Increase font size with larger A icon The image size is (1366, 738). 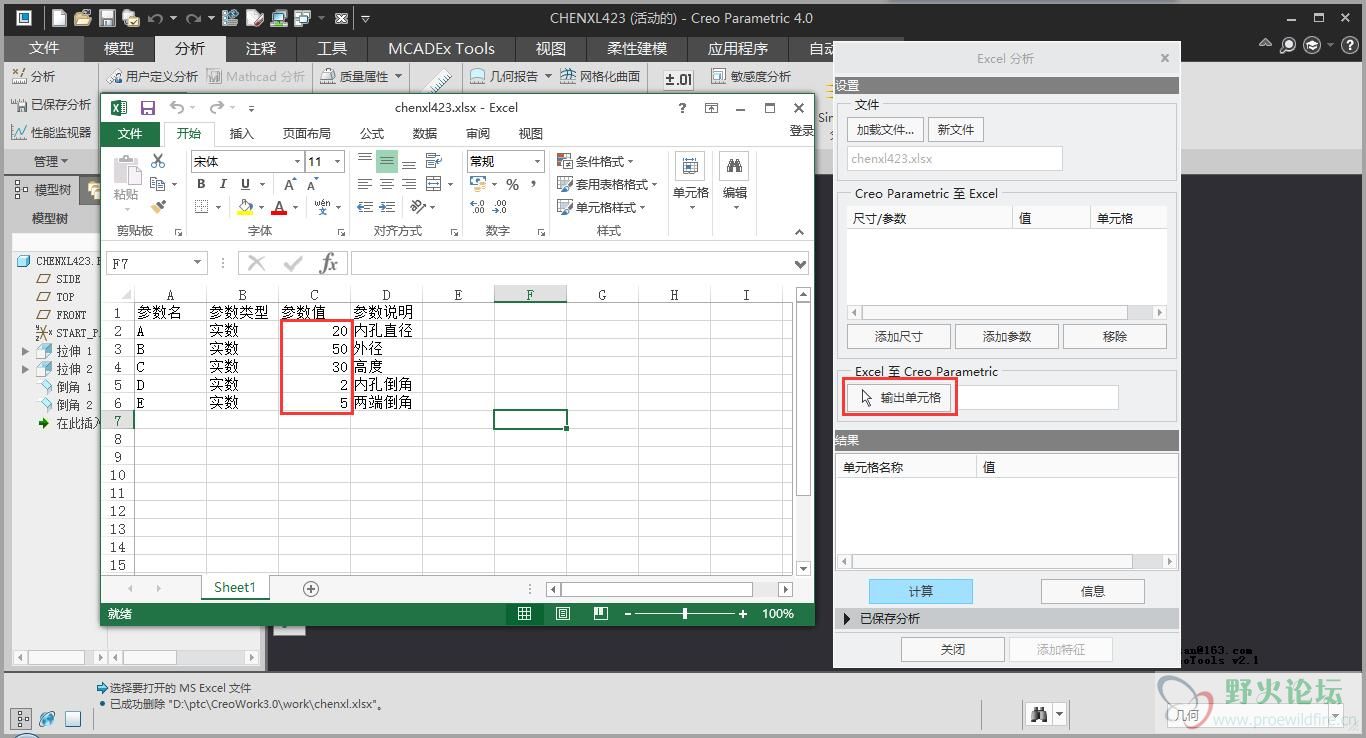(x=289, y=184)
